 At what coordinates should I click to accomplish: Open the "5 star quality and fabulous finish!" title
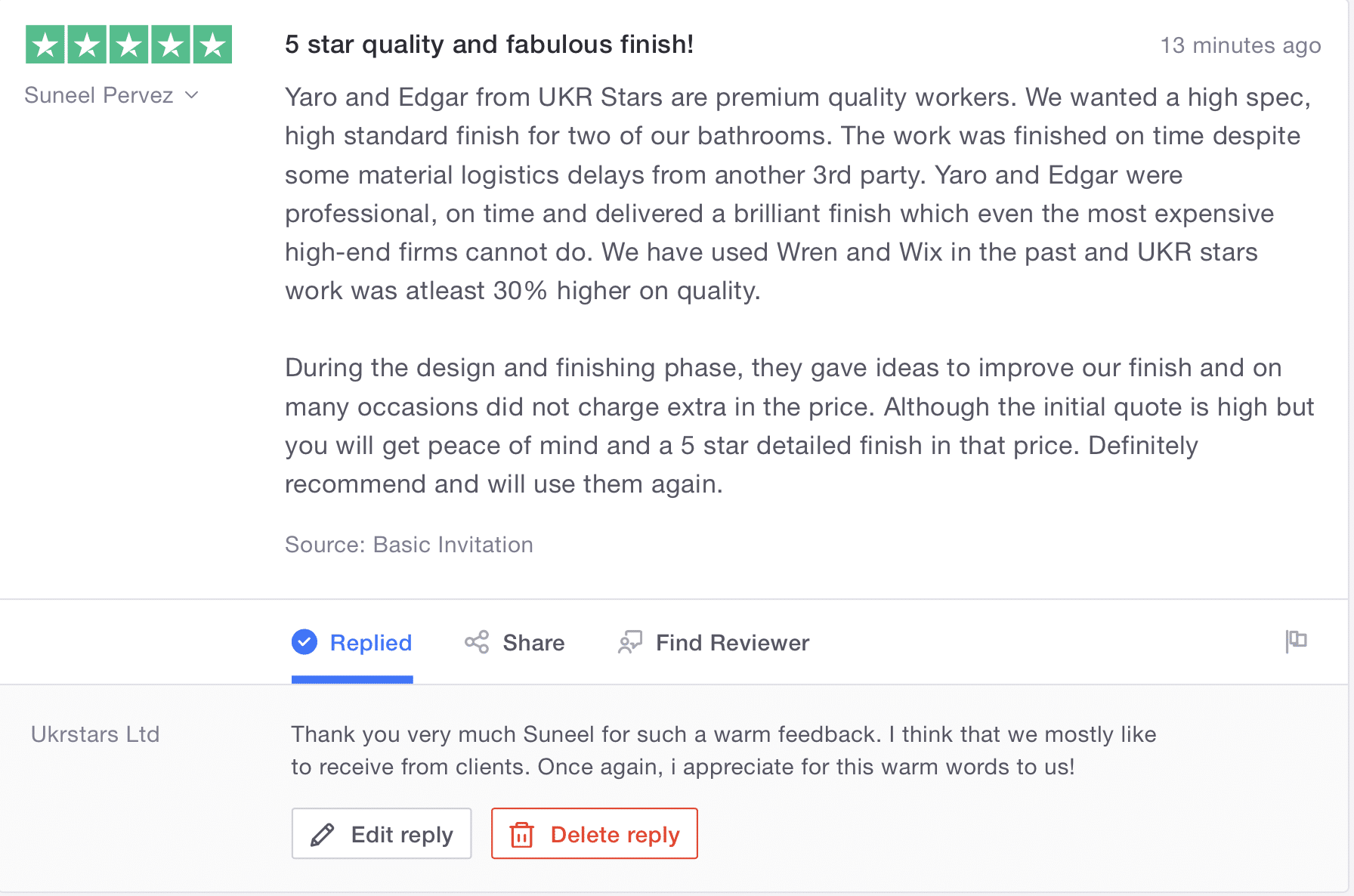(489, 45)
